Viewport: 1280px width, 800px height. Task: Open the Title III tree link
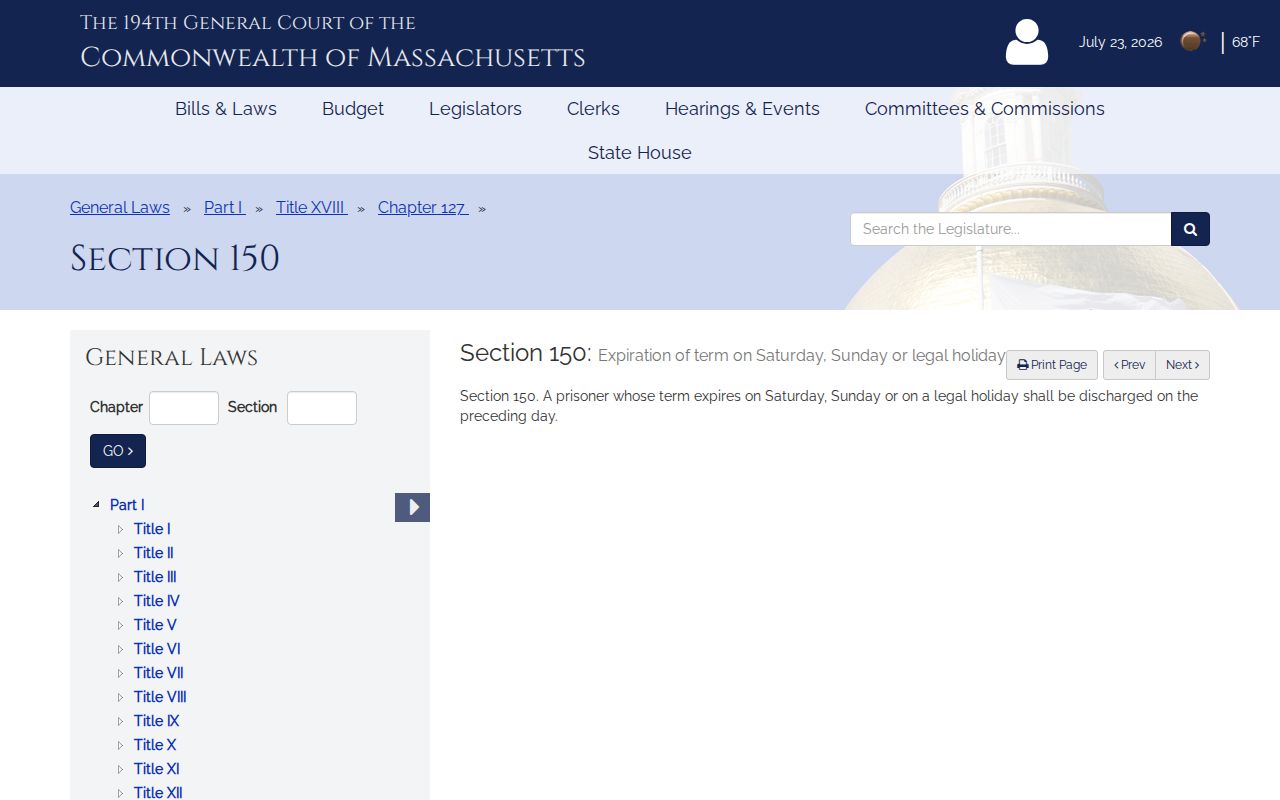click(x=155, y=577)
